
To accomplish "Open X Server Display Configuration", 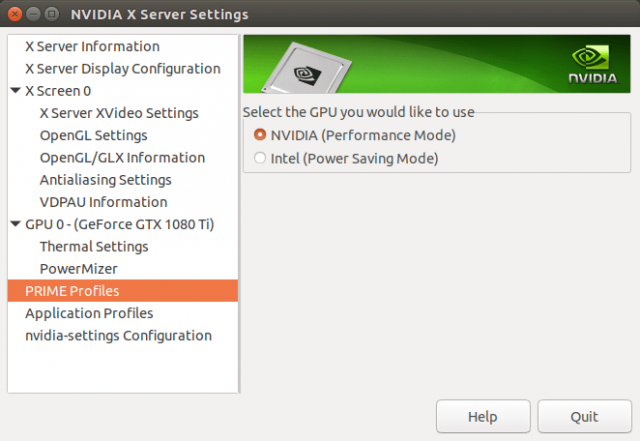I will coord(122,69).
